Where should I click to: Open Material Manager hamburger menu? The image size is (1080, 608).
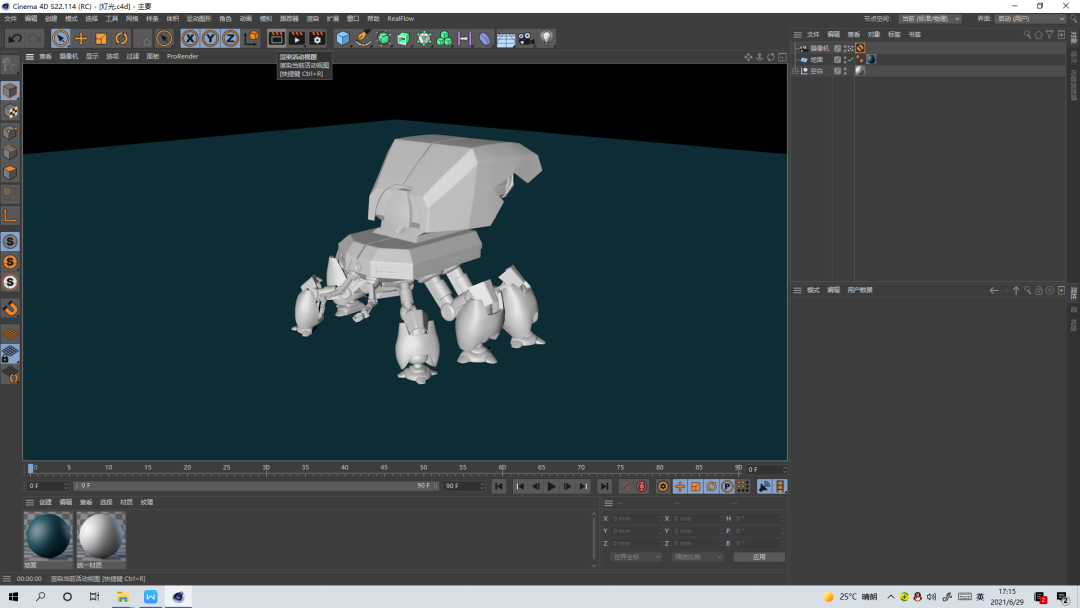click(x=30, y=503)
